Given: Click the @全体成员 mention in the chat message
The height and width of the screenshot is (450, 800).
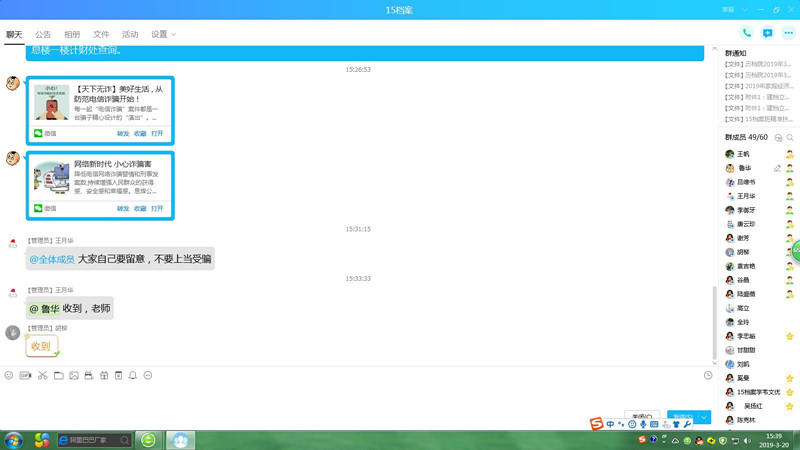Looking at the screenshot, I should (52, 259).
